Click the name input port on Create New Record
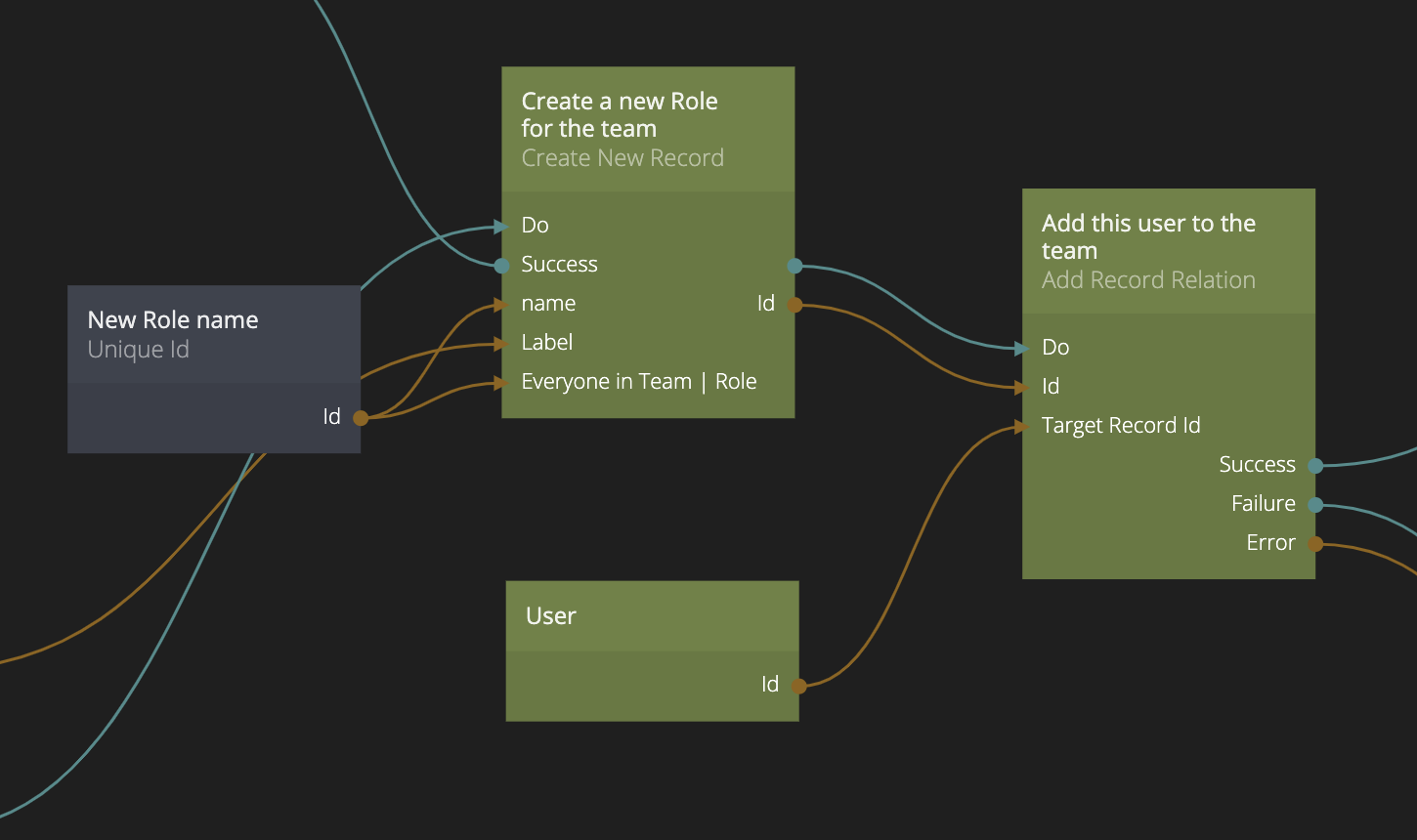The height and width of the screenshot is (840, 1417). coord(501,305)
